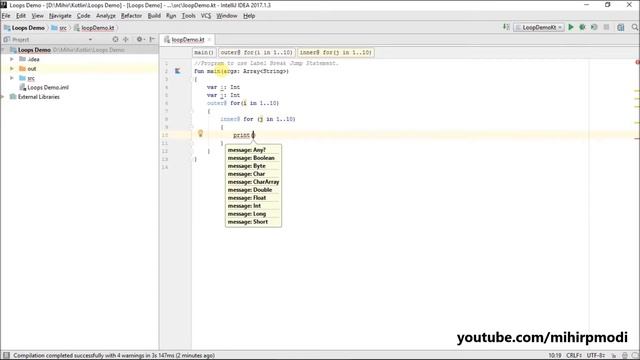The width and height of the screenshot is (640, 360).
Task: Open Project Structure icon in toolbar
Action: click(x=620, y=27)
